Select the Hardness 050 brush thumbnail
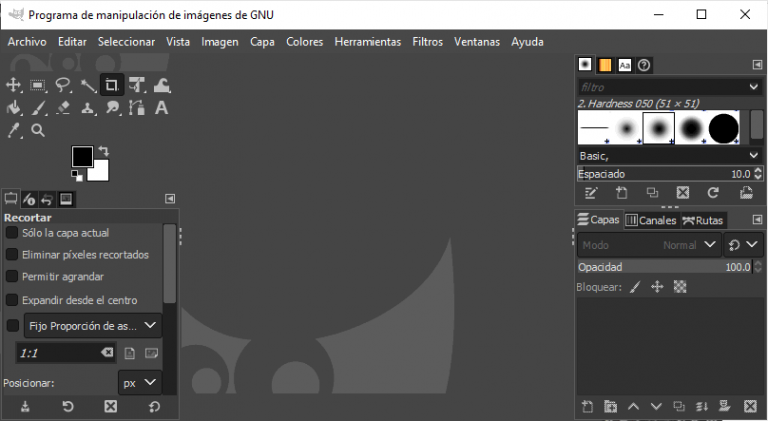Screen dimensions: 768x421 pos(659,128)
